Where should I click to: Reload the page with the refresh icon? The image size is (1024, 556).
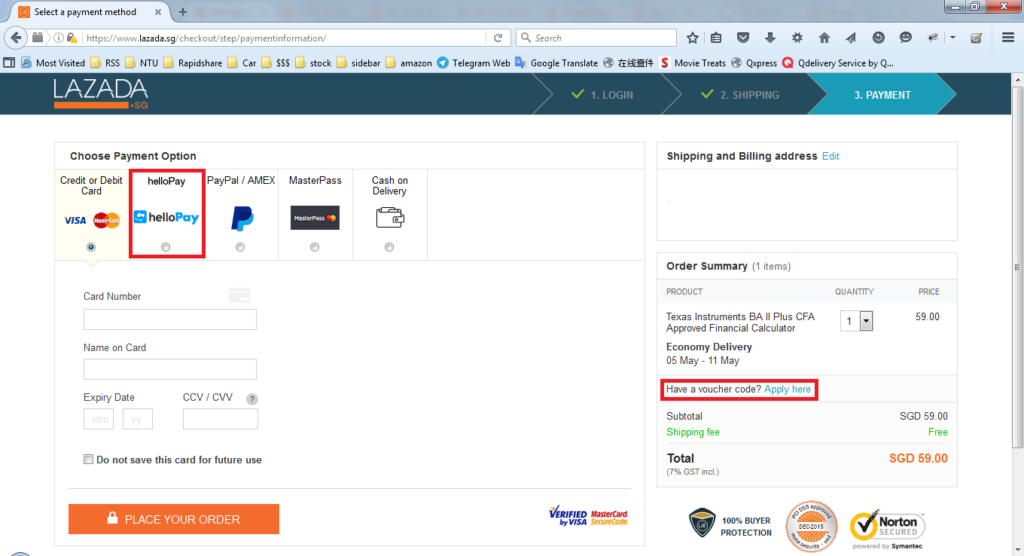coord(498,38)
